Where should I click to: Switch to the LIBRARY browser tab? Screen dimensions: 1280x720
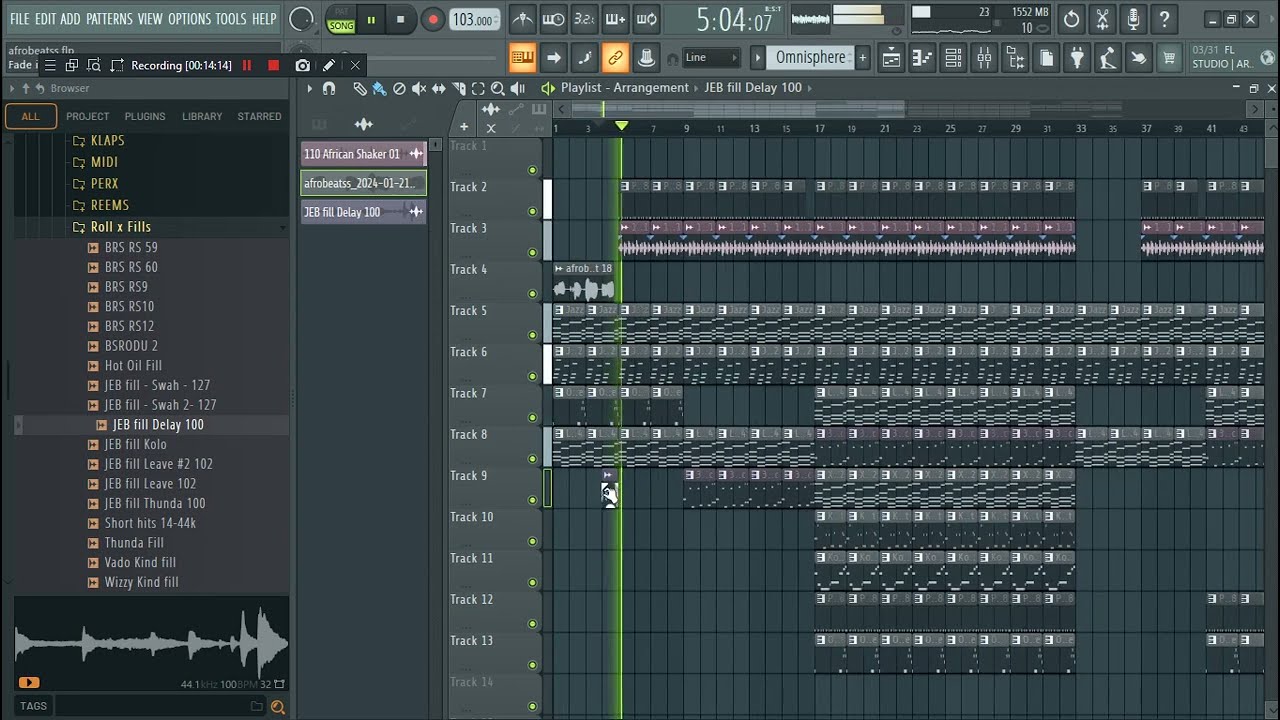[x=202, y=116]
